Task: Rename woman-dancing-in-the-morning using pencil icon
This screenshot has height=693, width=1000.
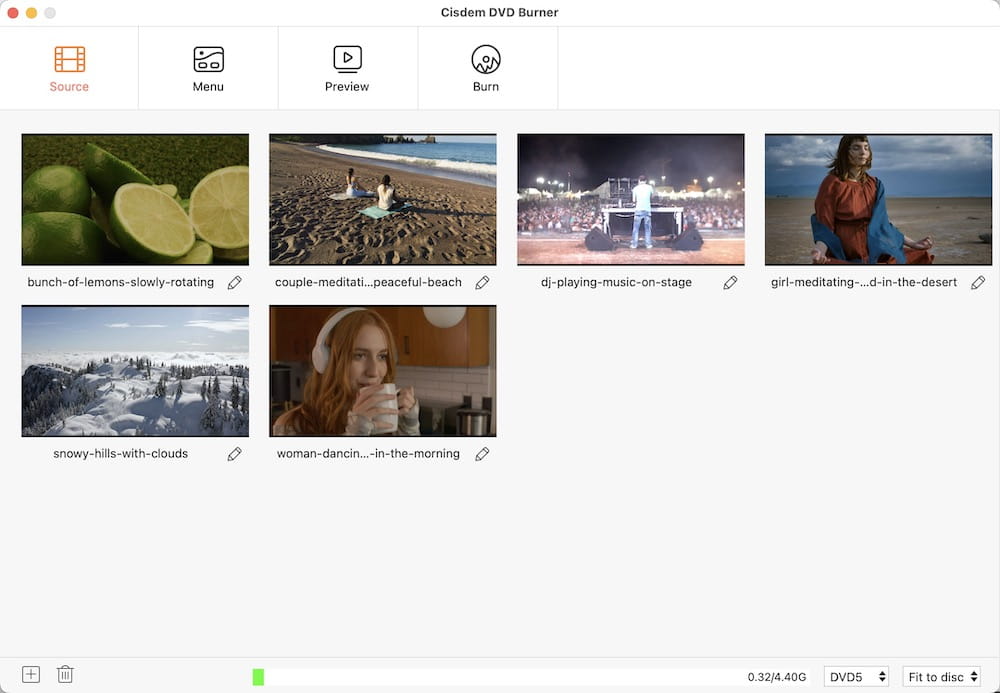Action: click(483, 454)
